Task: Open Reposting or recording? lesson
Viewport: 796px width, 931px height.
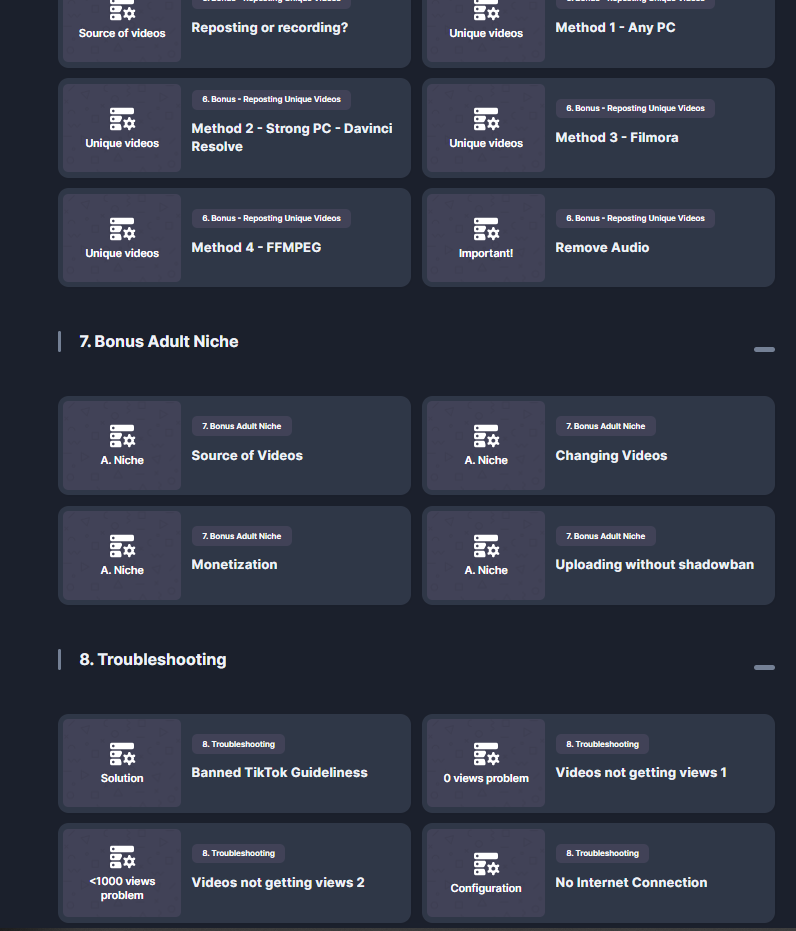Action: [x=269, y=27]
